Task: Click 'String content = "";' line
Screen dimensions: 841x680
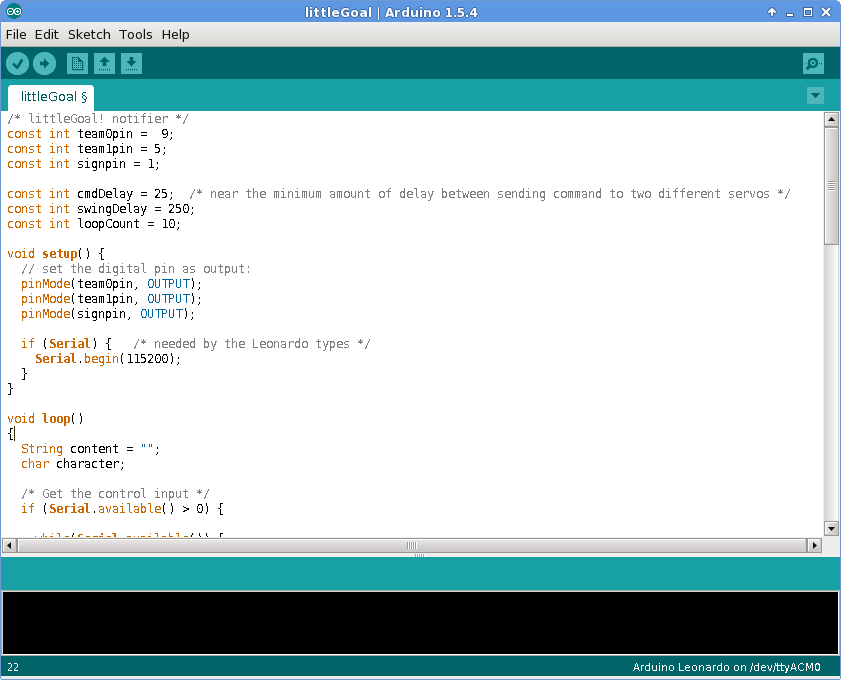Action: (90, 449)
